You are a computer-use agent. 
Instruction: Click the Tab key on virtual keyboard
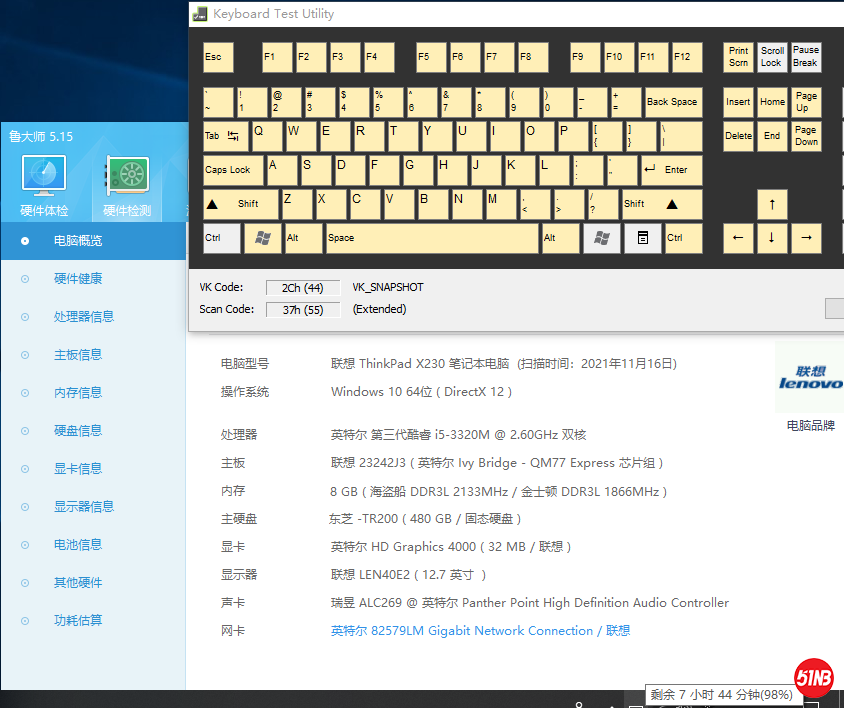tap(226, 136)
